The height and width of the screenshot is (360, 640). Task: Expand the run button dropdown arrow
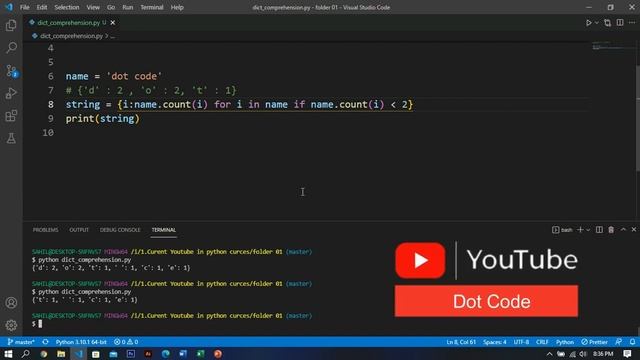point(596,23)
